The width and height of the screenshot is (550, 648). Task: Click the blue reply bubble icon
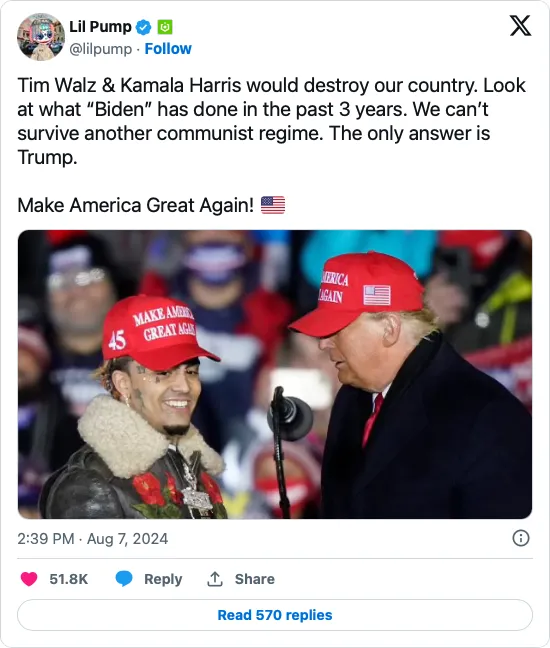pos(124,579)
